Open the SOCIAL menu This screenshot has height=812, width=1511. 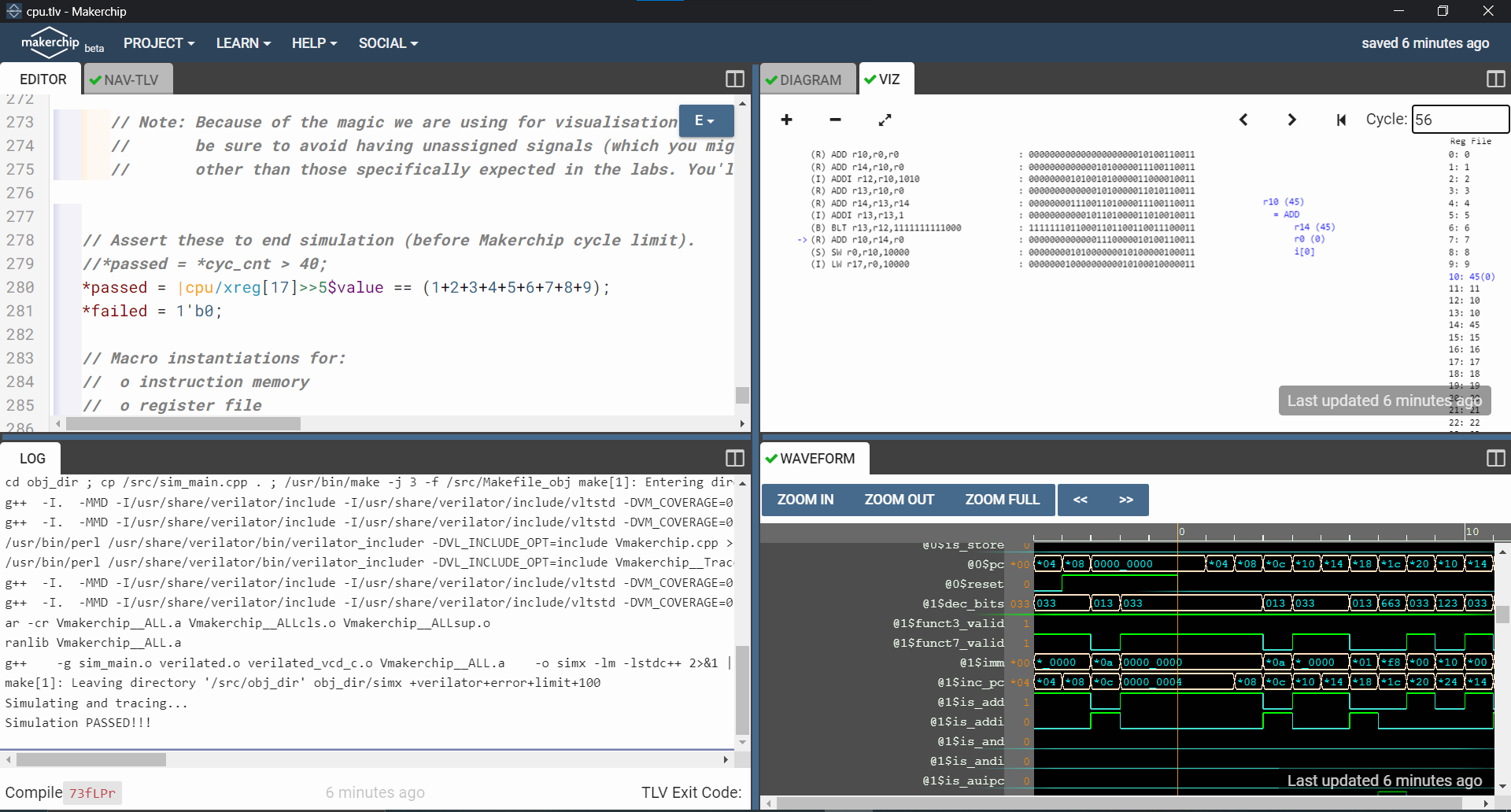coord(388,43)
